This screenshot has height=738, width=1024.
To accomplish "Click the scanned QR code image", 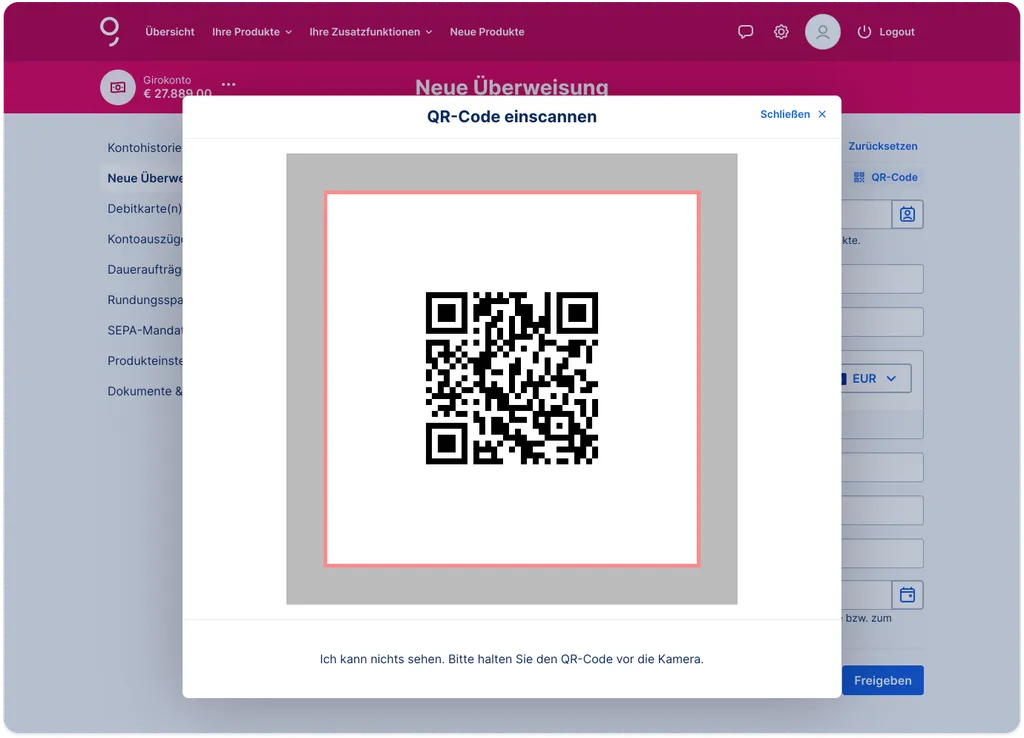I will pyautogui.click(x=512, y=378).
